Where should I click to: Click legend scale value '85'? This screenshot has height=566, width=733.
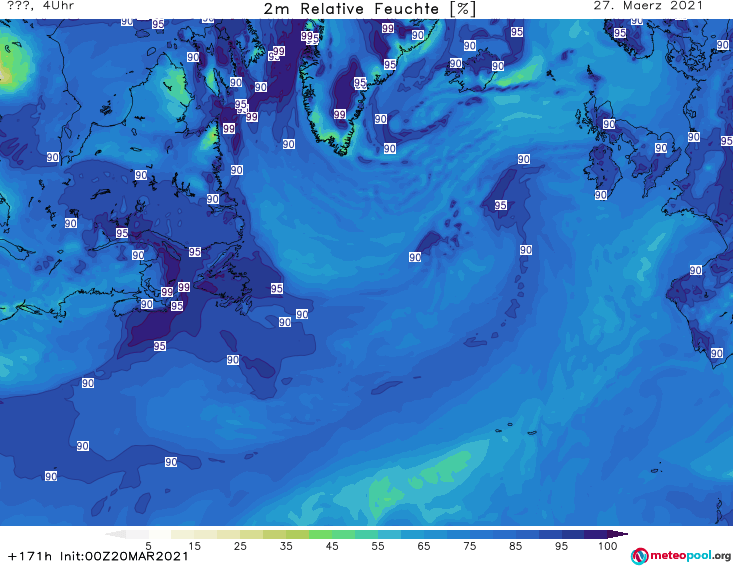(x=515, y=546)
